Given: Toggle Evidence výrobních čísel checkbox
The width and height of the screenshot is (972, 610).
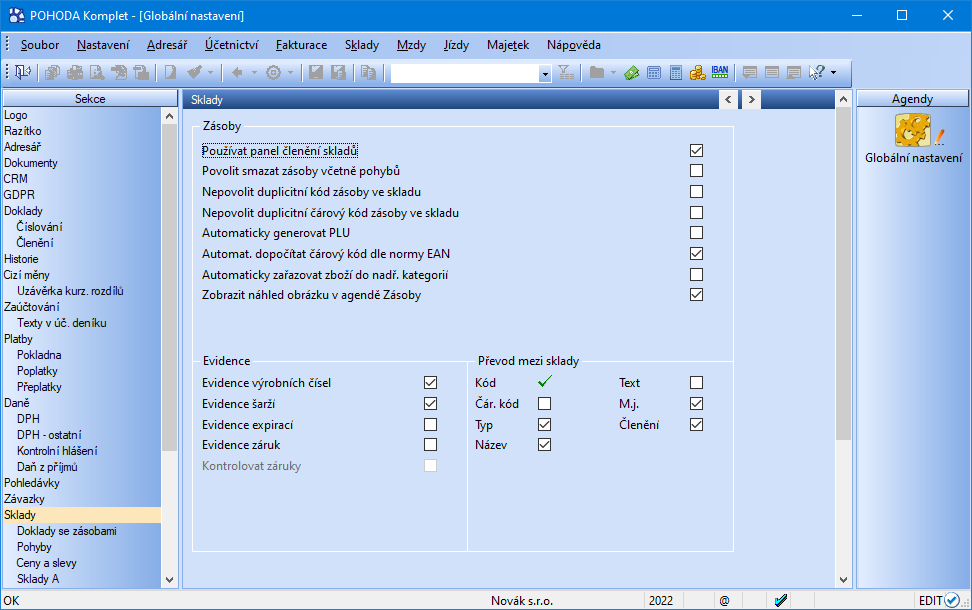Looking at the screenshot, I should click(x=430, y=382).
